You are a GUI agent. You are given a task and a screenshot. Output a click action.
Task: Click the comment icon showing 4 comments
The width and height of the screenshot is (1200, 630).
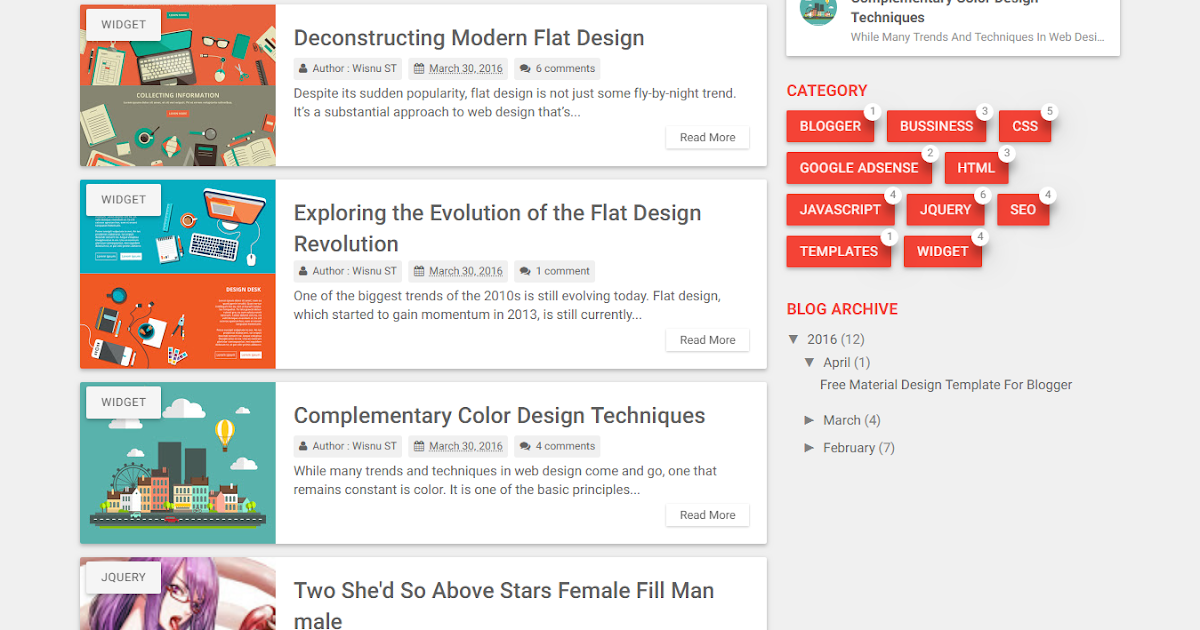[524, 445]
